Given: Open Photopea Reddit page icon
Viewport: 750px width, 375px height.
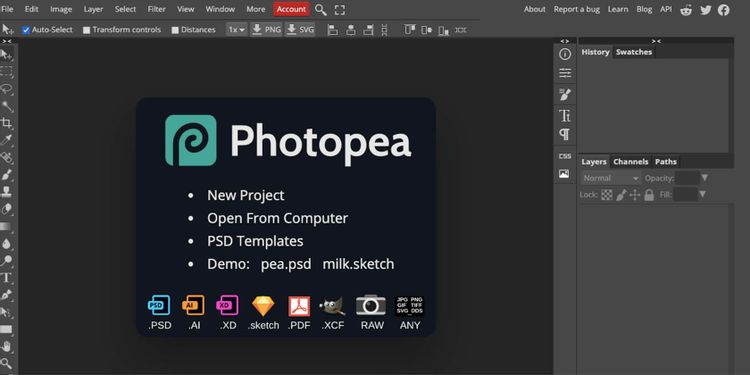Looking at the screenshot, I should 686,10.
